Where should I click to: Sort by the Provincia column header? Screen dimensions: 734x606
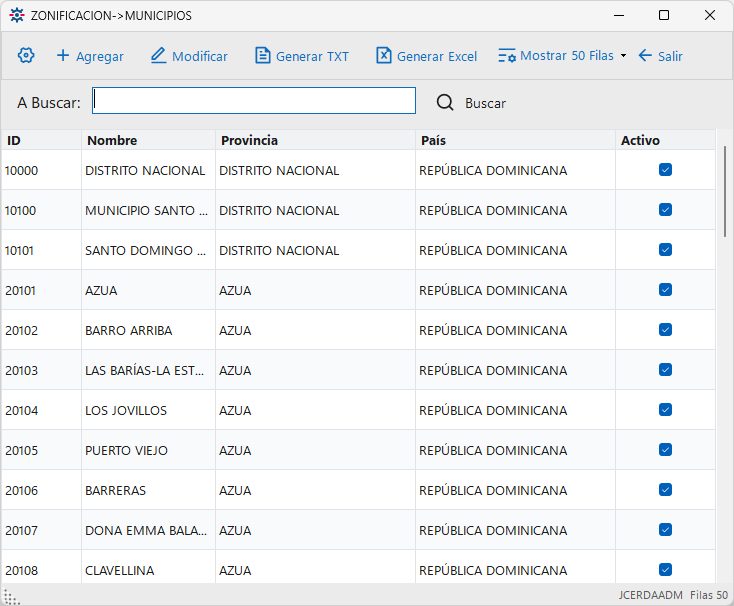pyautogui.click(x=316, y=140)
